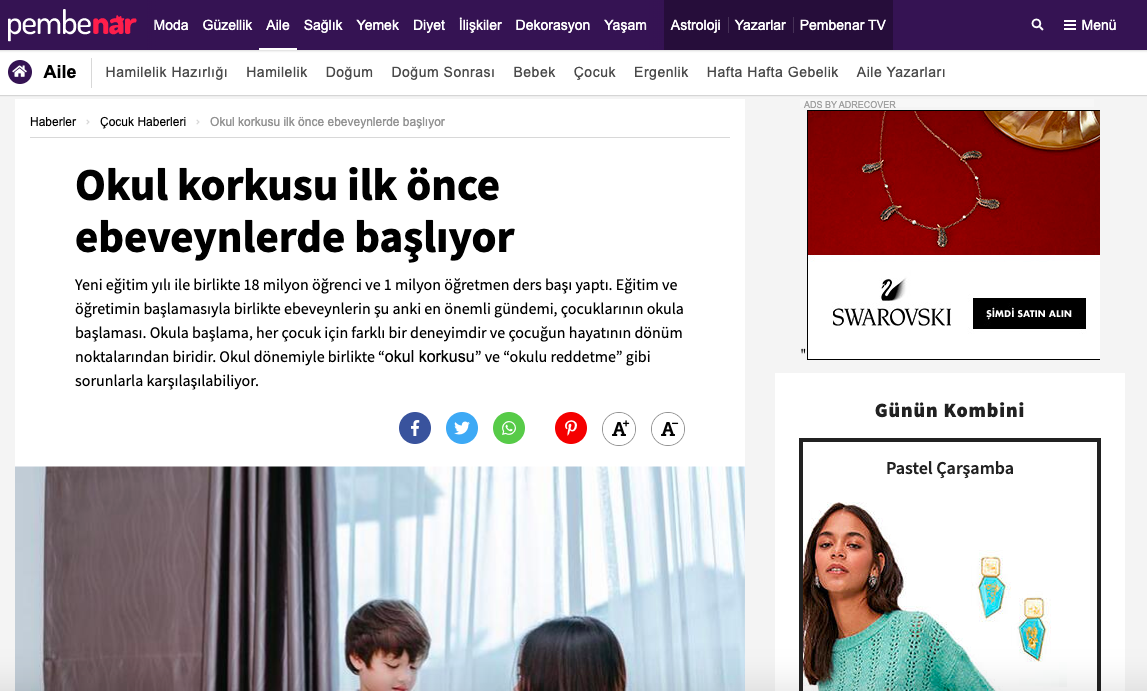Open Aile Yazarları link

pos(900,72)
